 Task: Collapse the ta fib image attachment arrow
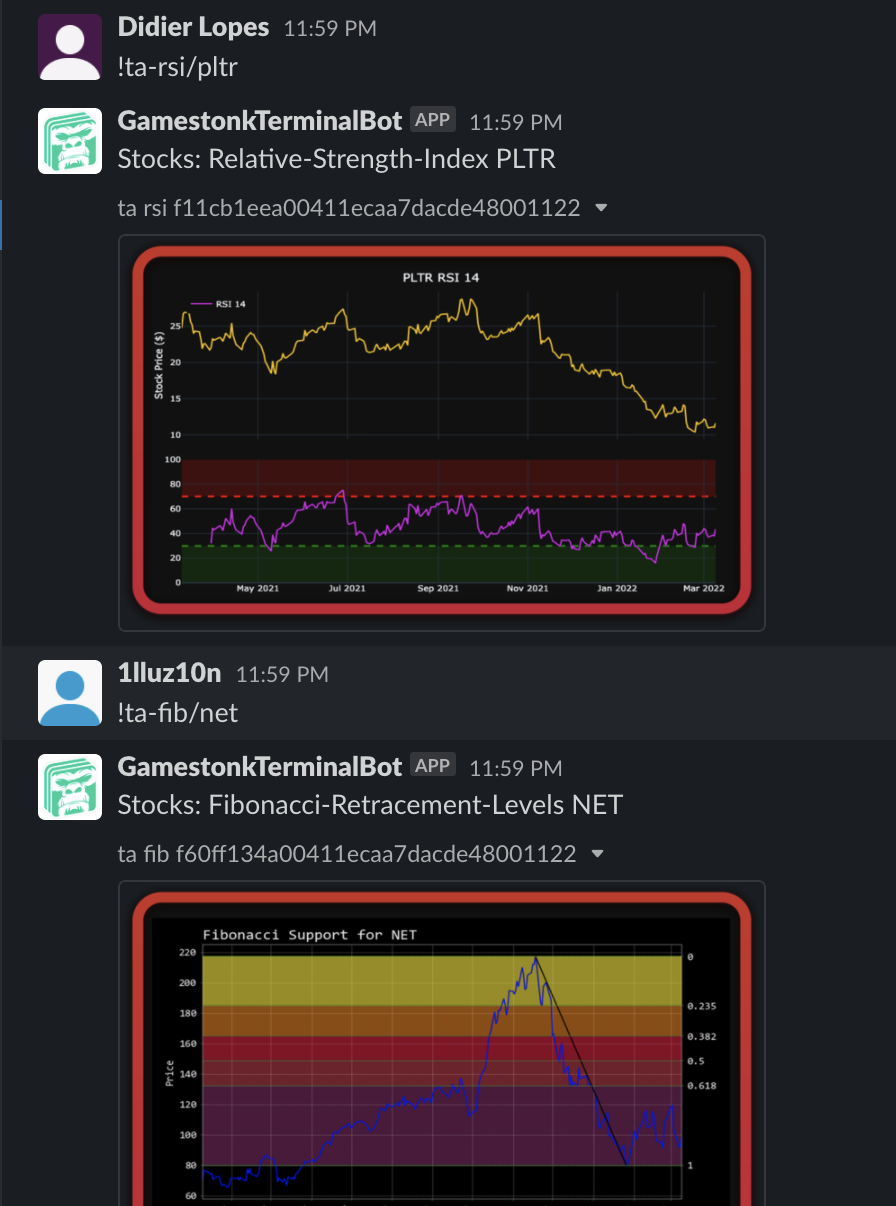tap(598, 854)
